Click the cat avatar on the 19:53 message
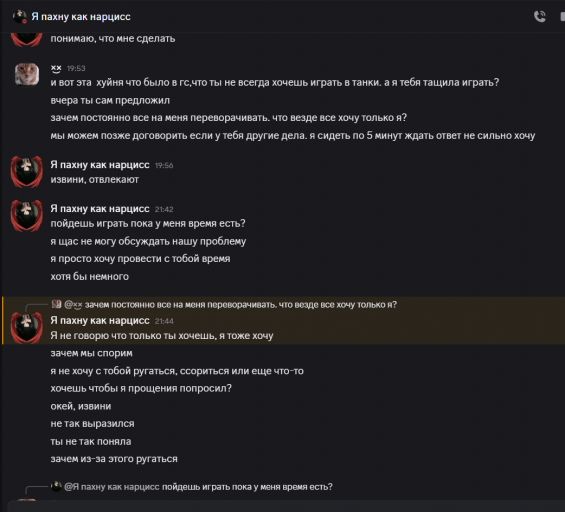Screen dimensions: 565x512 (27, 74)
